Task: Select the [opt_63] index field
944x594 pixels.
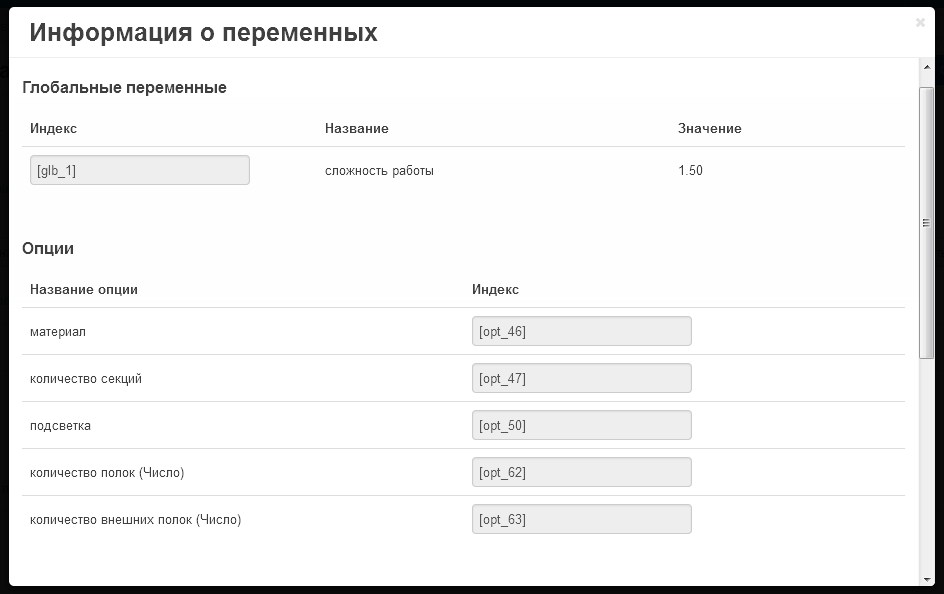Action: tap(582, 519)
